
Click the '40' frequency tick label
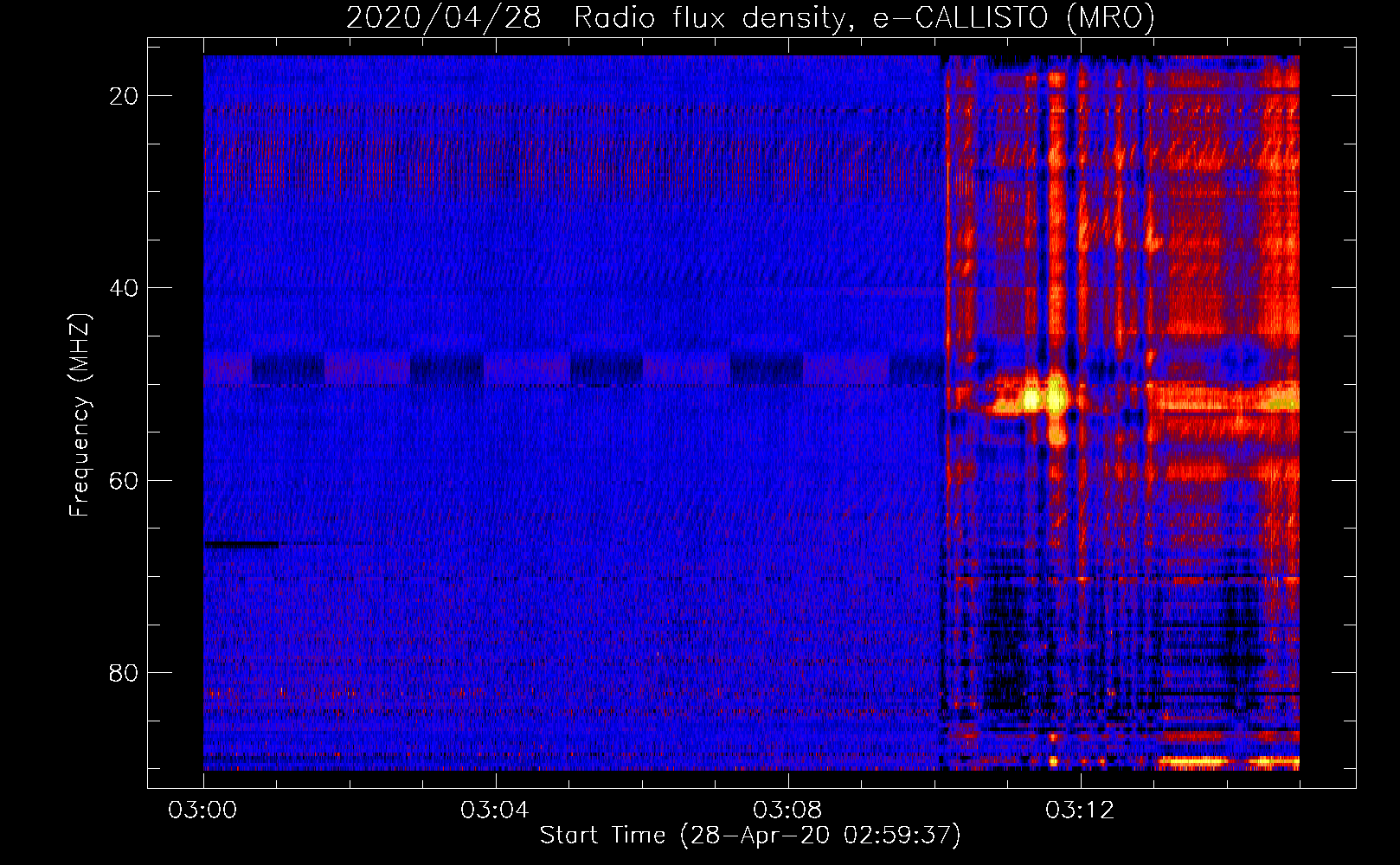tap(124, 288)
